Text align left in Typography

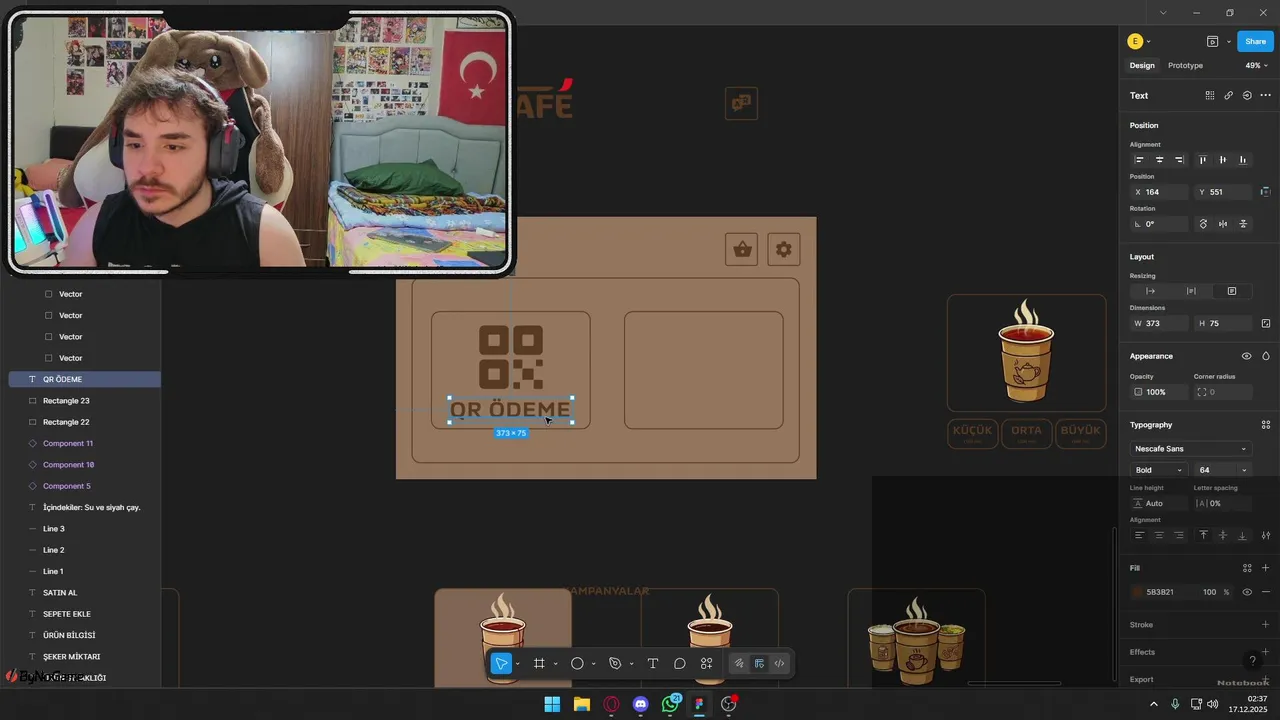[1139, 536]
